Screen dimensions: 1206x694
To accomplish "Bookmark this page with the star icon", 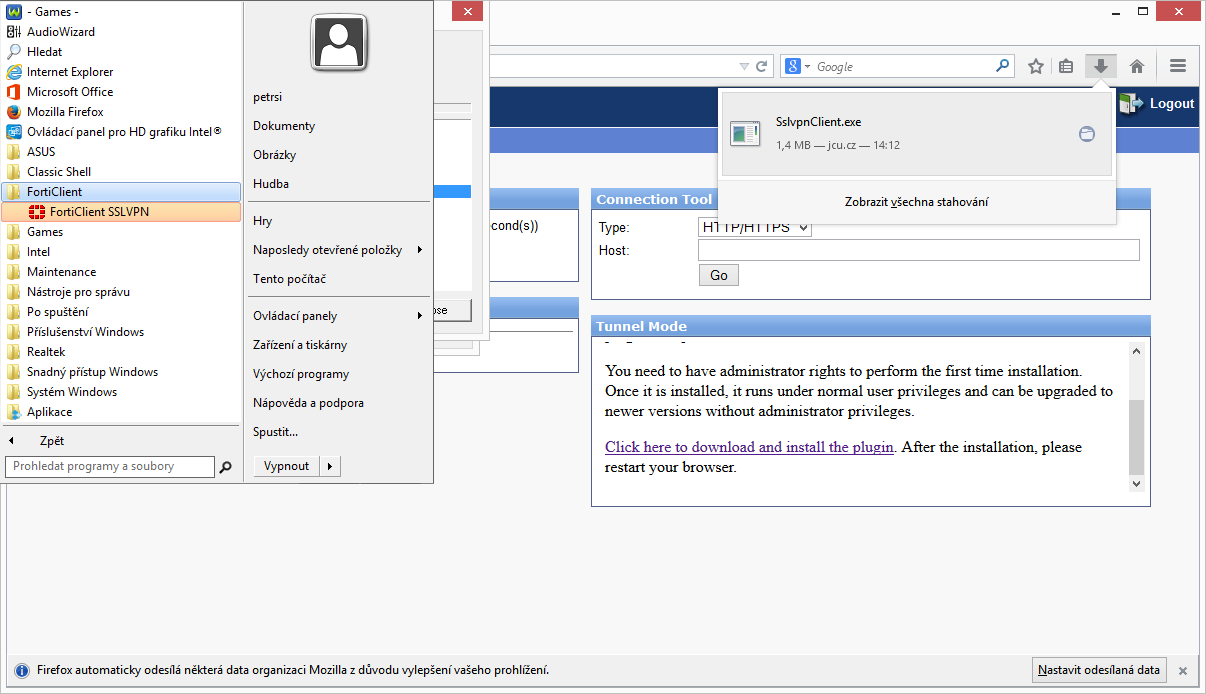I will [1036, 67].
